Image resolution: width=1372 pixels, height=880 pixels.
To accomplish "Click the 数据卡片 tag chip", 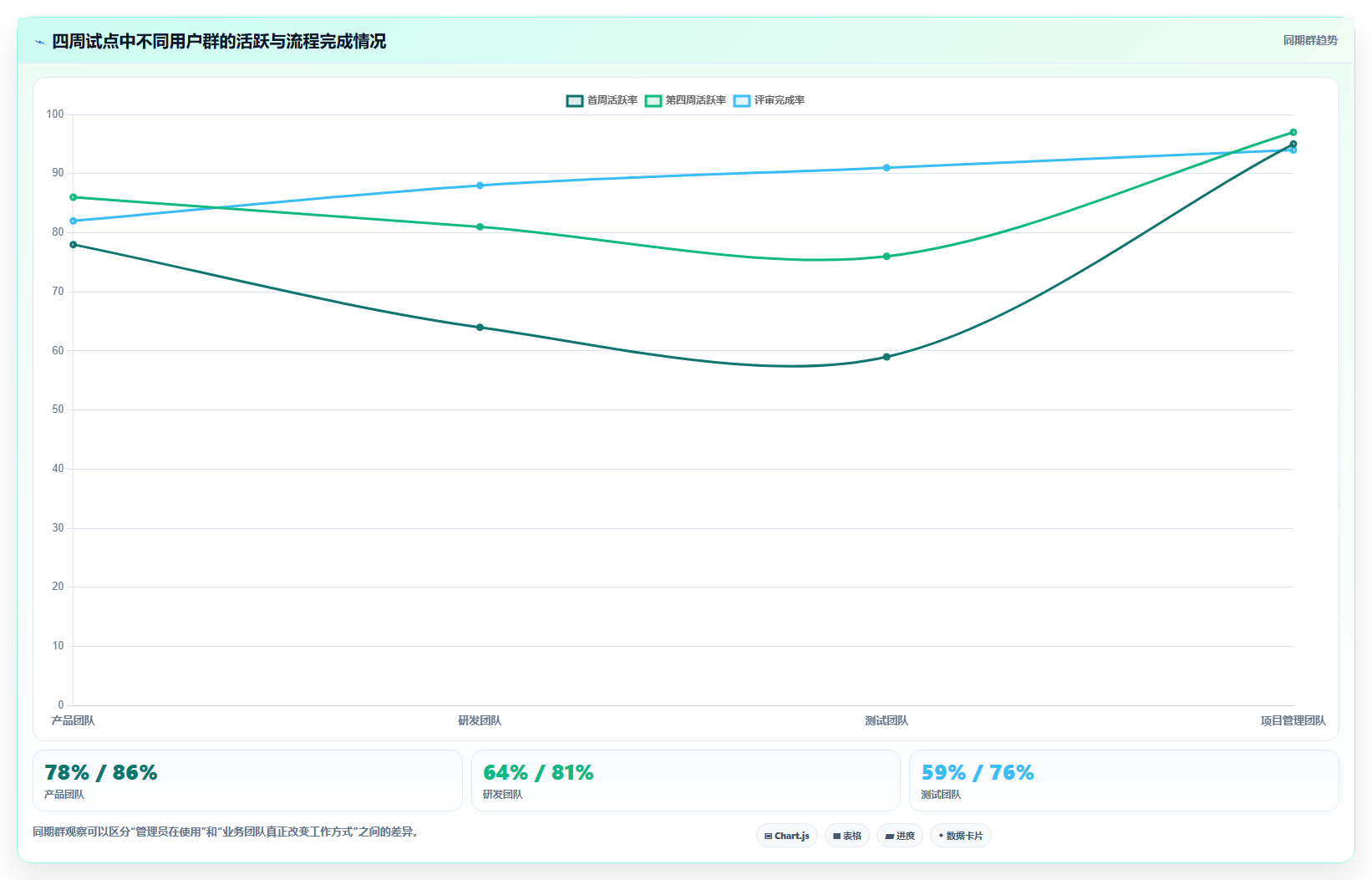I will point(961,836).
